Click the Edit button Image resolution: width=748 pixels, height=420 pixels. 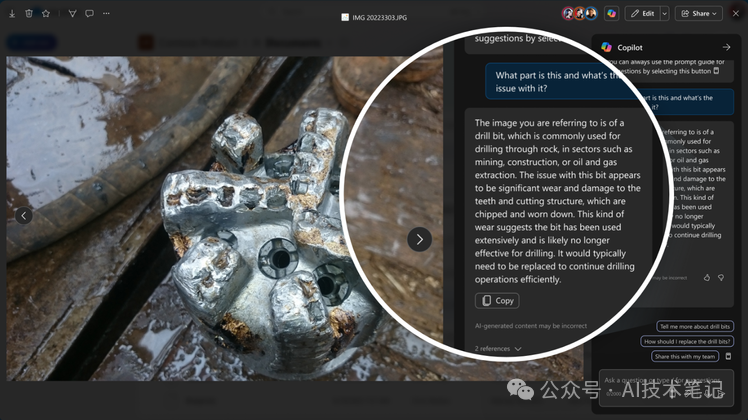pyautogui.click(x=643, y=14)
